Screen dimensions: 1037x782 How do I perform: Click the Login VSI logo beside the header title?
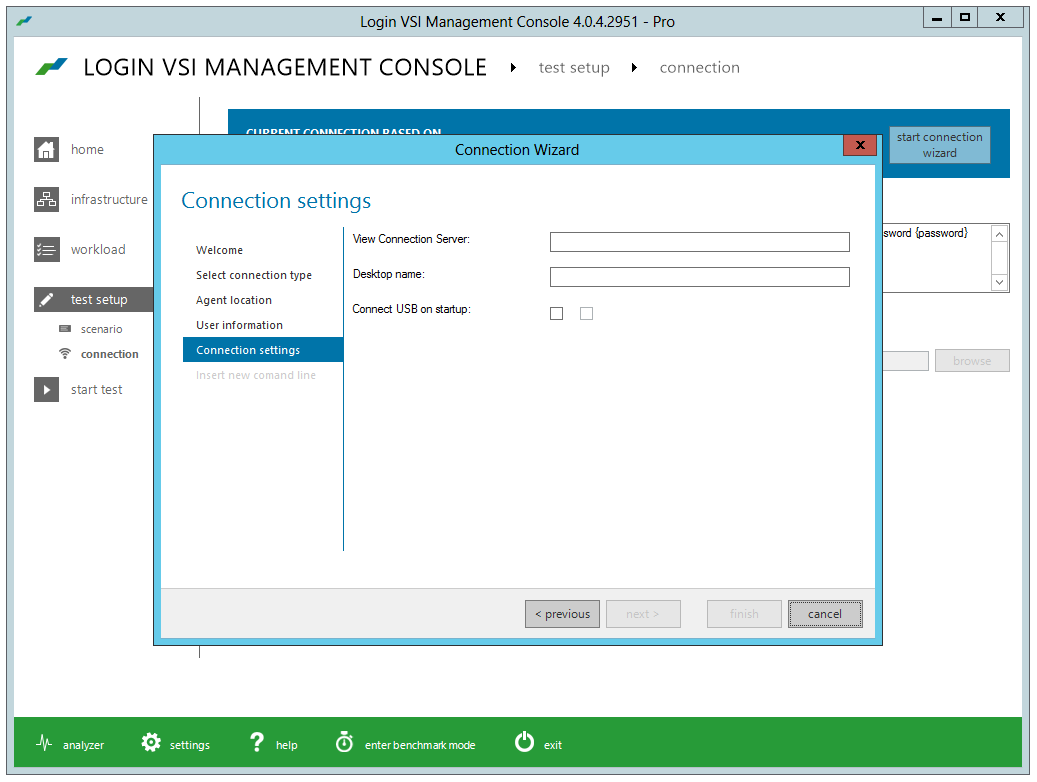[x=52, y=67]
